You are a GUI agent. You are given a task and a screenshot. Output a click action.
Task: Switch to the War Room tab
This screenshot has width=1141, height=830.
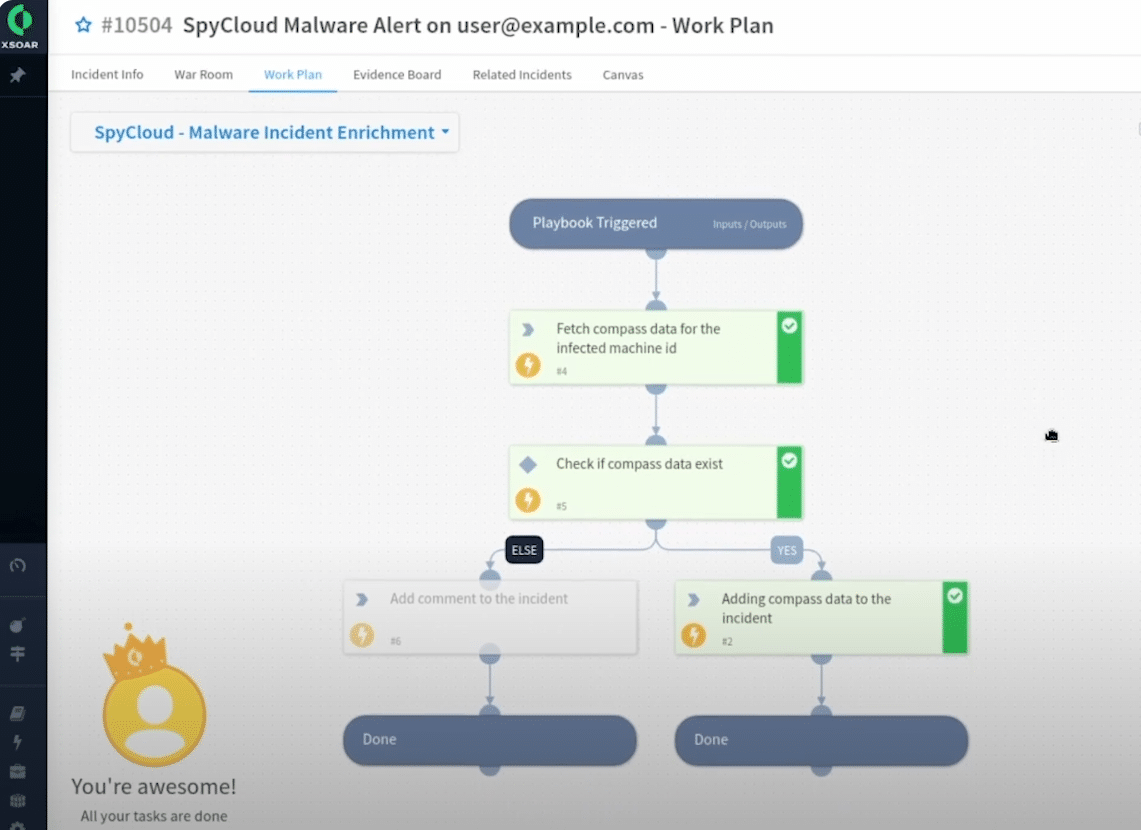pyautogui.click(x=203, y=74)
